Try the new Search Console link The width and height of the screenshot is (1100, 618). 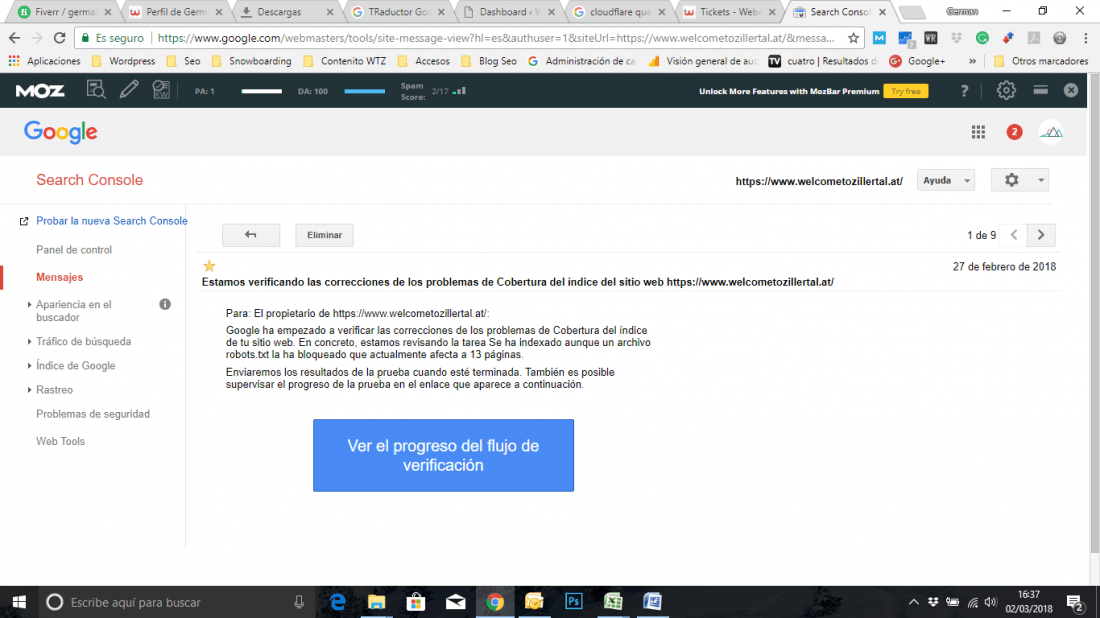(x=112, y=221)
